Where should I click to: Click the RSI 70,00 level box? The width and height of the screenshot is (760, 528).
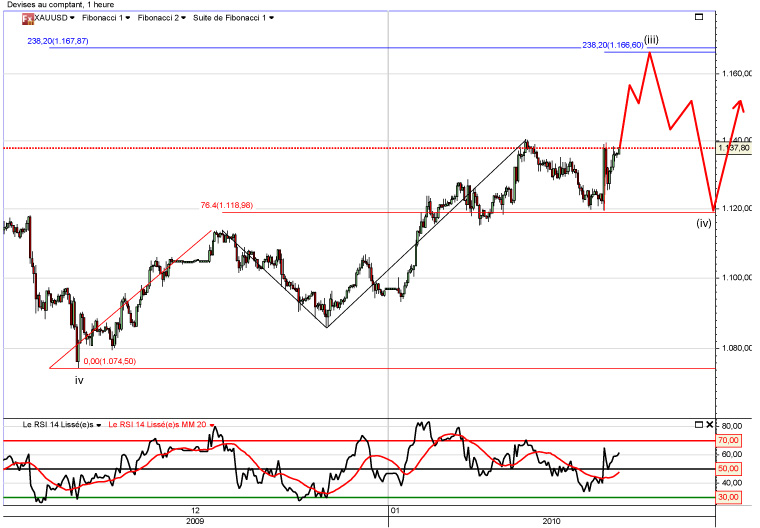pyautogui.click(x=728, y=440)
